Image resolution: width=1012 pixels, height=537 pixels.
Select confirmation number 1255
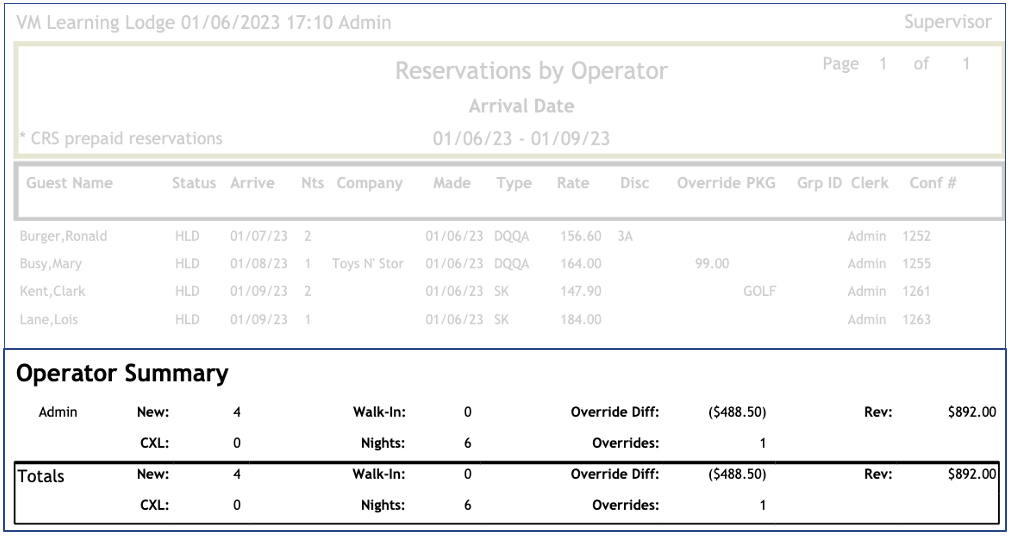(x=916, y=265)
